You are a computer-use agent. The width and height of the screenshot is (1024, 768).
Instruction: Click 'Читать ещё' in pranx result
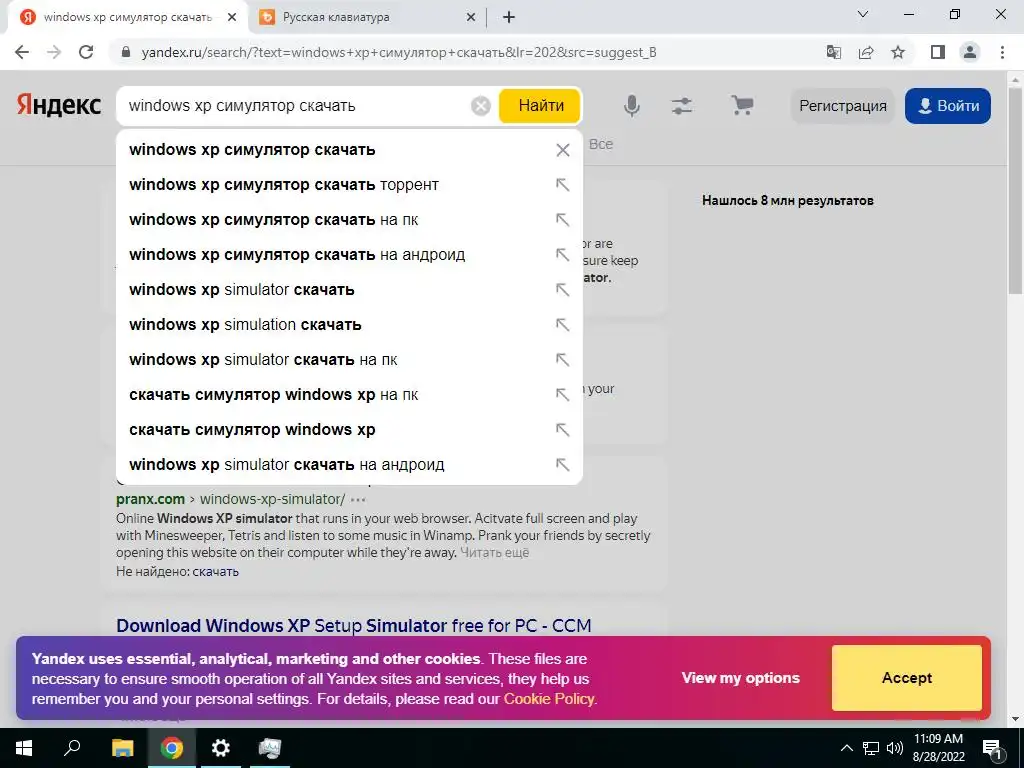(x=494, y=552)
